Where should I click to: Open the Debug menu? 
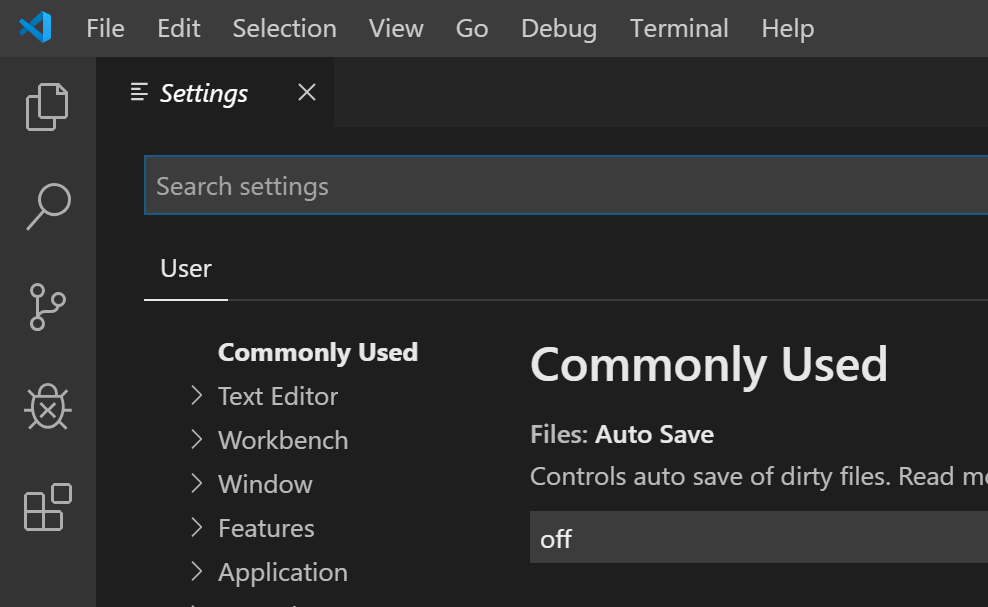(x=558, y=28)
